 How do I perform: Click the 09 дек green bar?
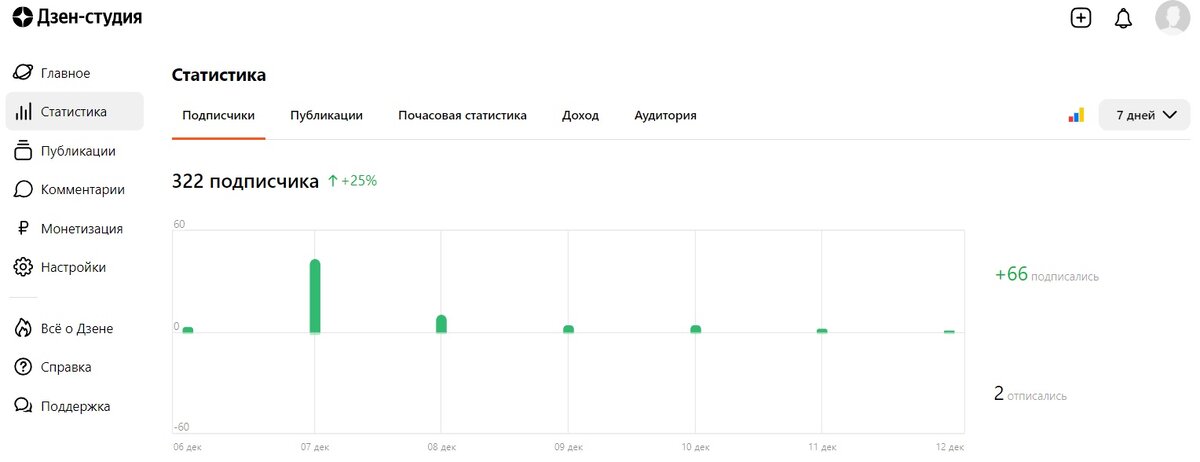[x=568, y=329]
